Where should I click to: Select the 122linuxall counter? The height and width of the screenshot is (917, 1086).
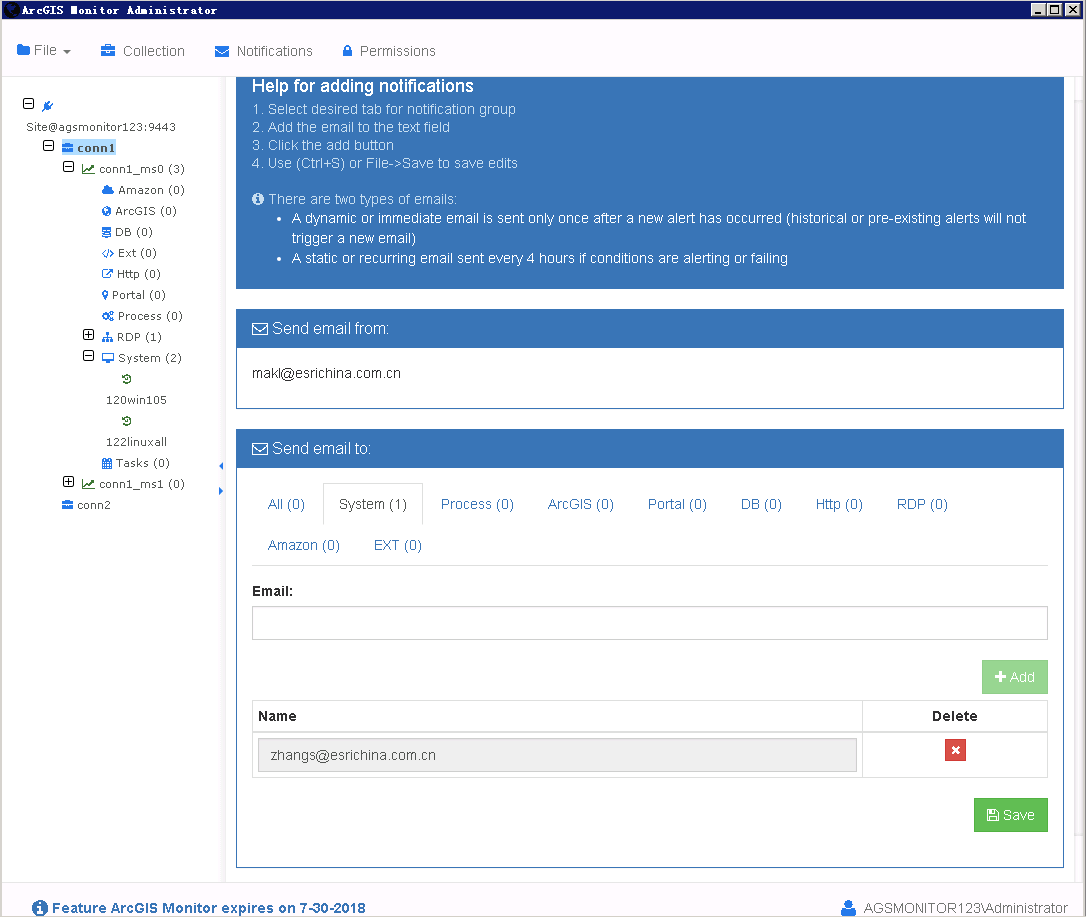(136, 442)
